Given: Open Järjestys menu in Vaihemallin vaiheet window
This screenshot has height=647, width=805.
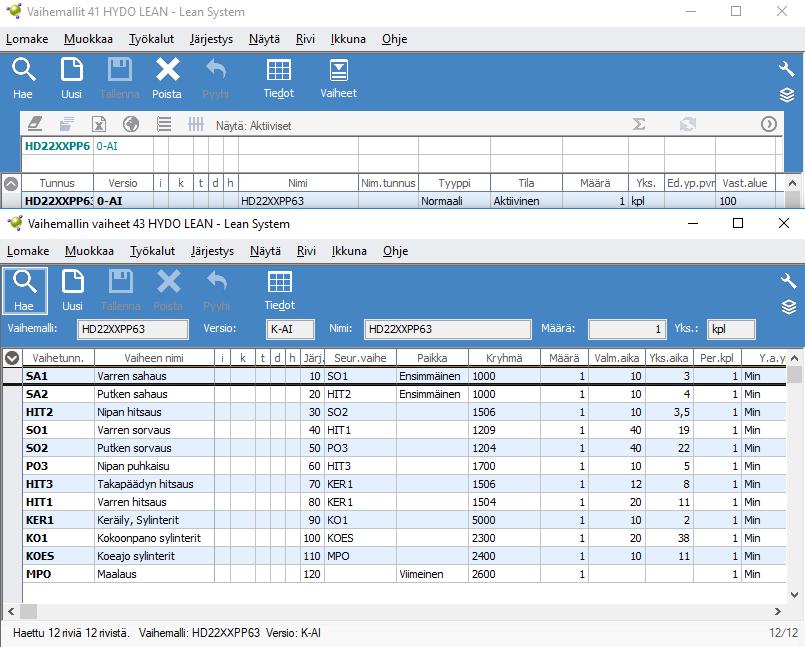Looking at the screenshot, I should pyautogui.click(x=212, y=251).
